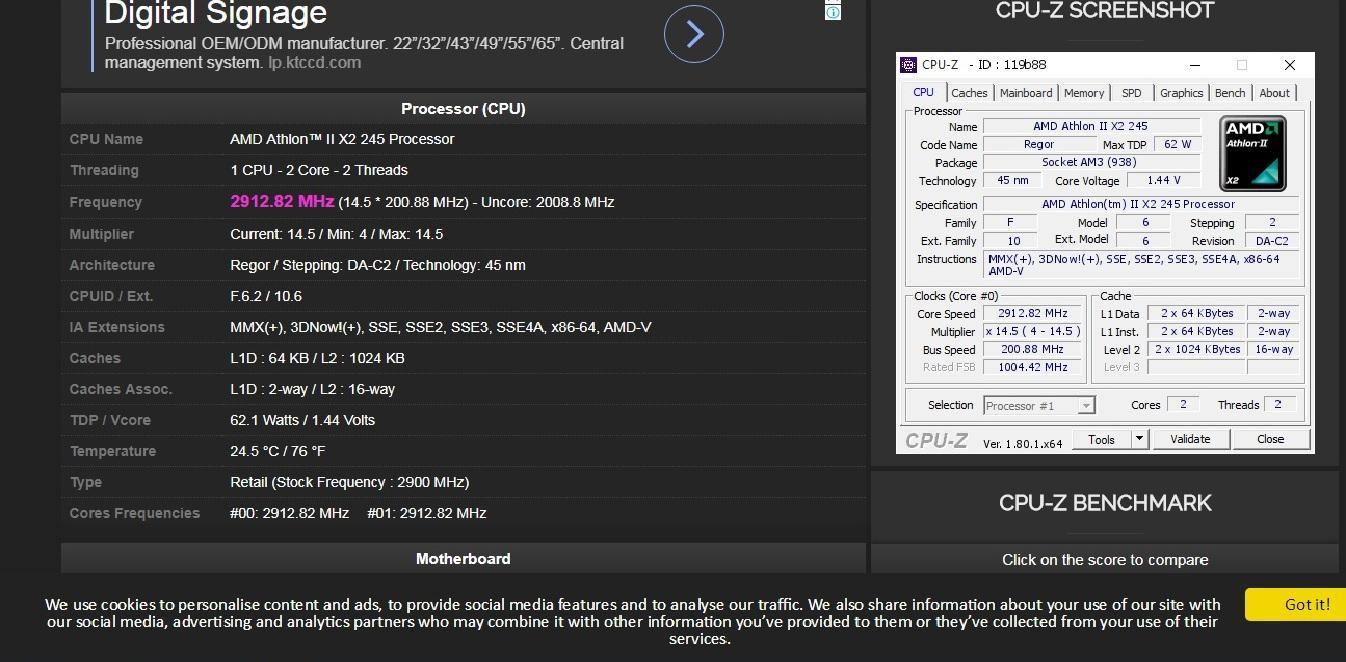Click the 'F.6.2 / 10.6' CPUID value
The width and height of the screenshot is (1346, 662).
pos(266,296)
